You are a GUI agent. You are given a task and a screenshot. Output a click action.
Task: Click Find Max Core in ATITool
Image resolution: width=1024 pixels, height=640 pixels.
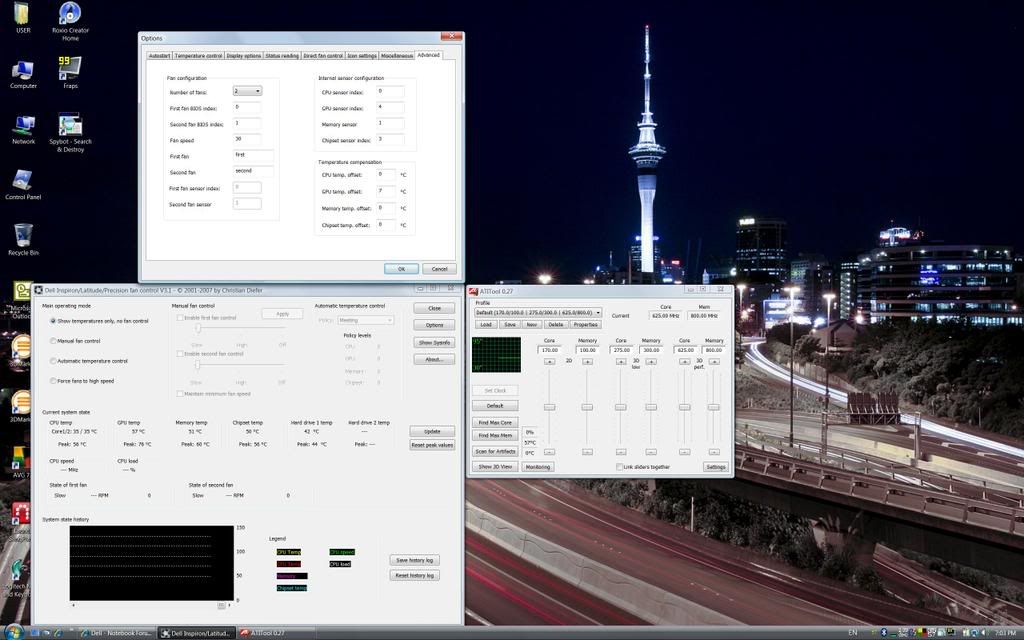tap(496, 423)
